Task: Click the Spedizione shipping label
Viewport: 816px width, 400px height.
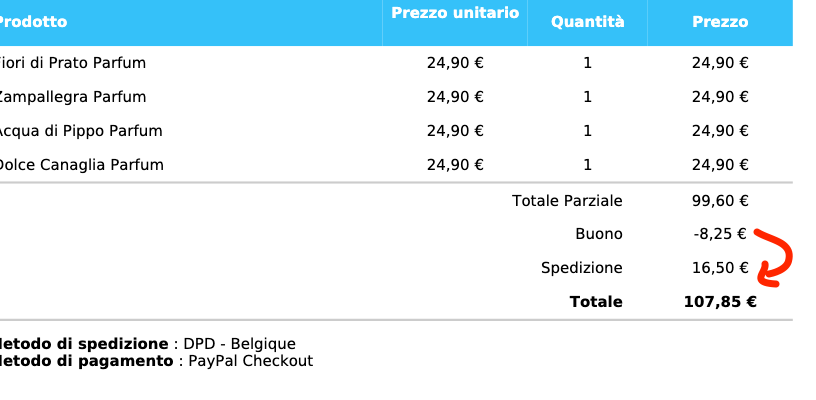Action: [x=581, y=268]
